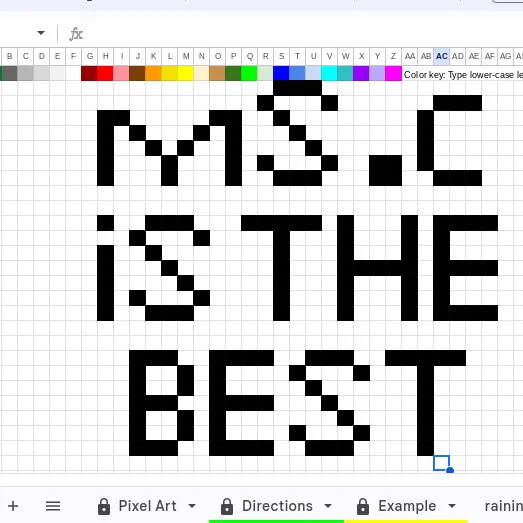Select column B header

(9, 56)
